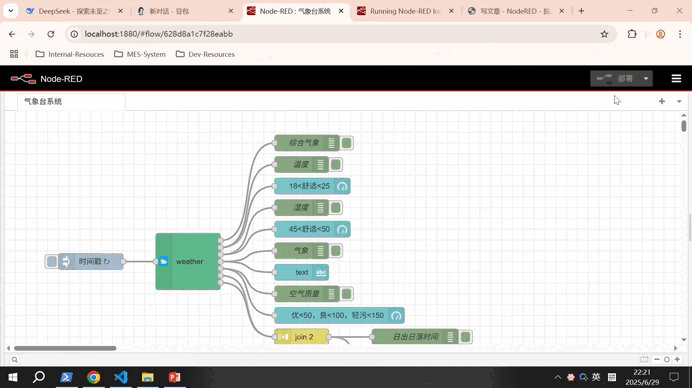
Task: Open Visual Studio Code from taskbar
Action: [x=120, y=377]
